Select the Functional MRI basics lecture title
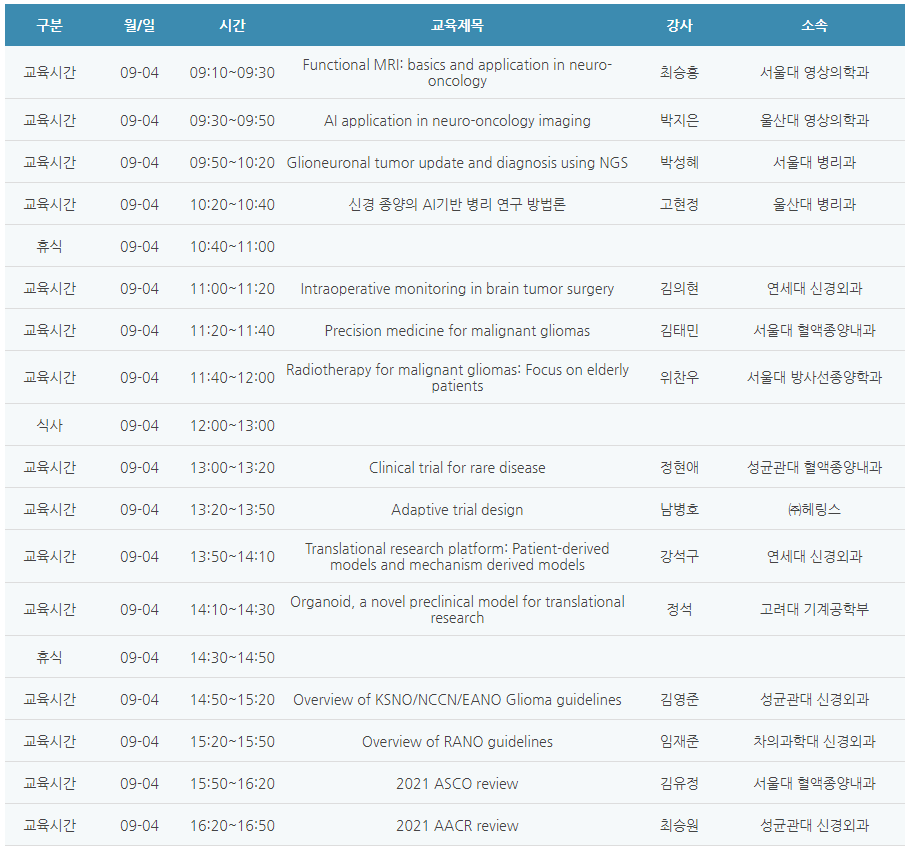 (457, 72)
